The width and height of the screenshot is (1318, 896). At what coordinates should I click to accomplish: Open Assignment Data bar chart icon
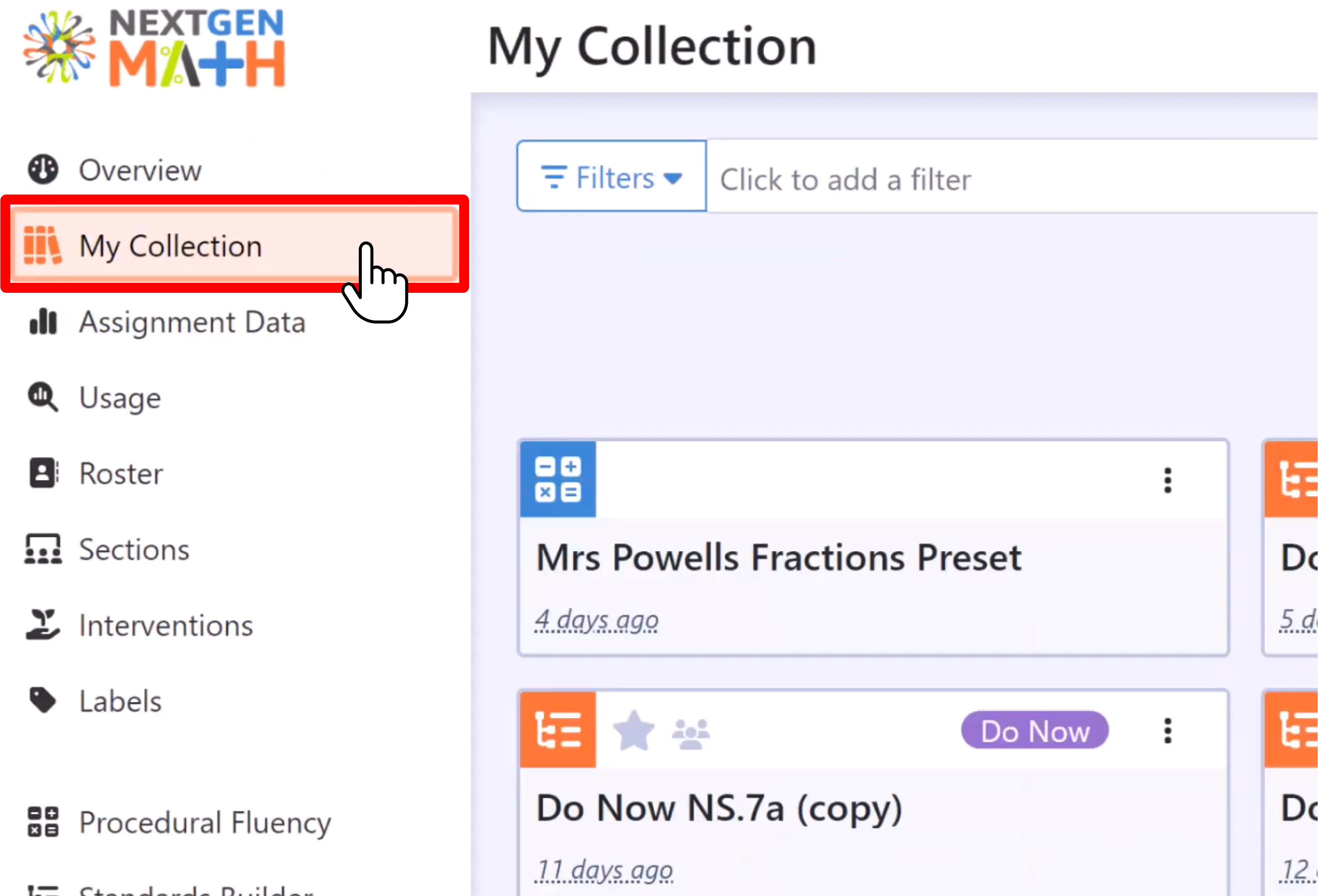click(43, 321)
